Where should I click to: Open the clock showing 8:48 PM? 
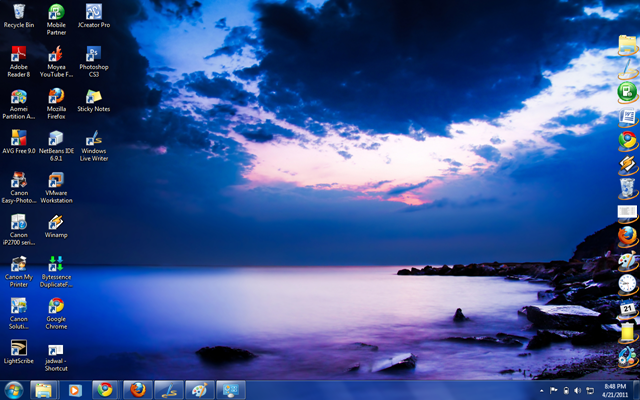[616, 390]
